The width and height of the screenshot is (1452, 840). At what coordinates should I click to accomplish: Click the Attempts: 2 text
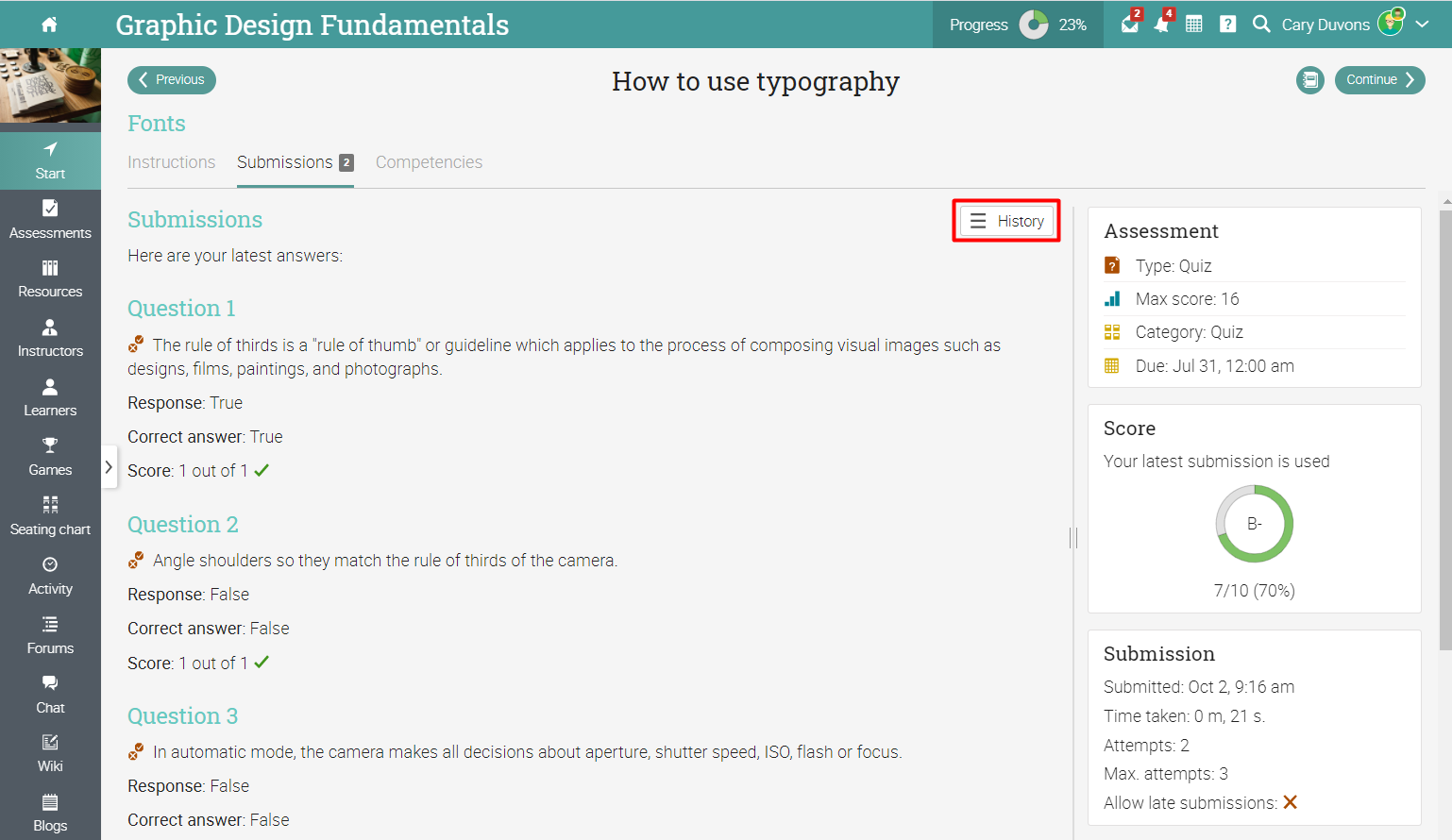(x=1146, y=746)
